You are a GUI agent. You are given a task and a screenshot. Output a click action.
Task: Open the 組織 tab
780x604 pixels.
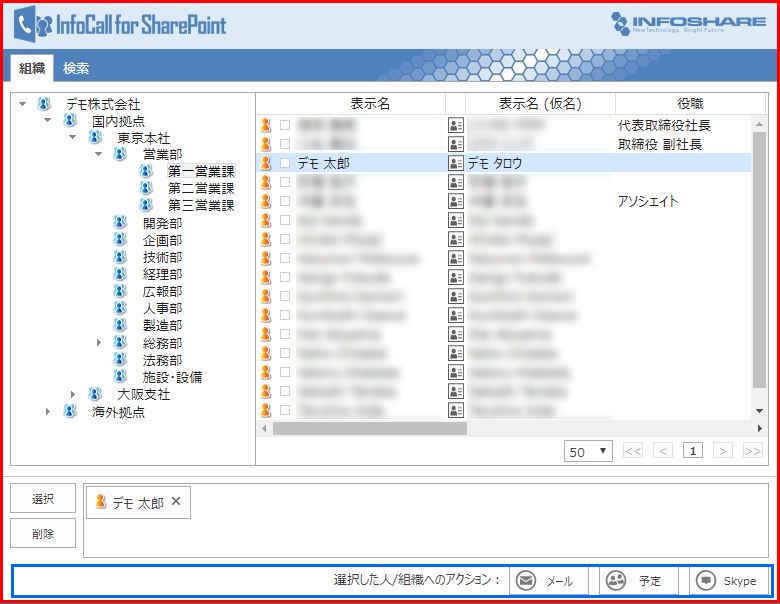pos(32,68)
